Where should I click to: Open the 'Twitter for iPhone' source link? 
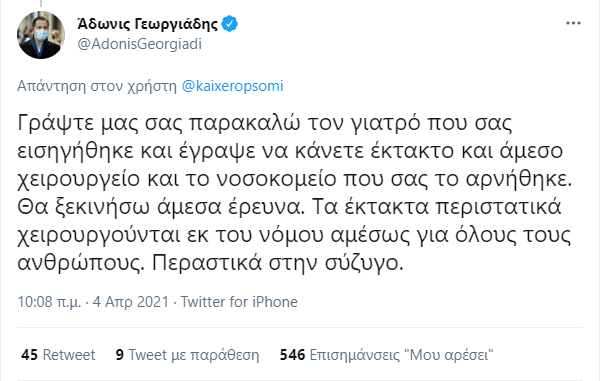(239, 302)
